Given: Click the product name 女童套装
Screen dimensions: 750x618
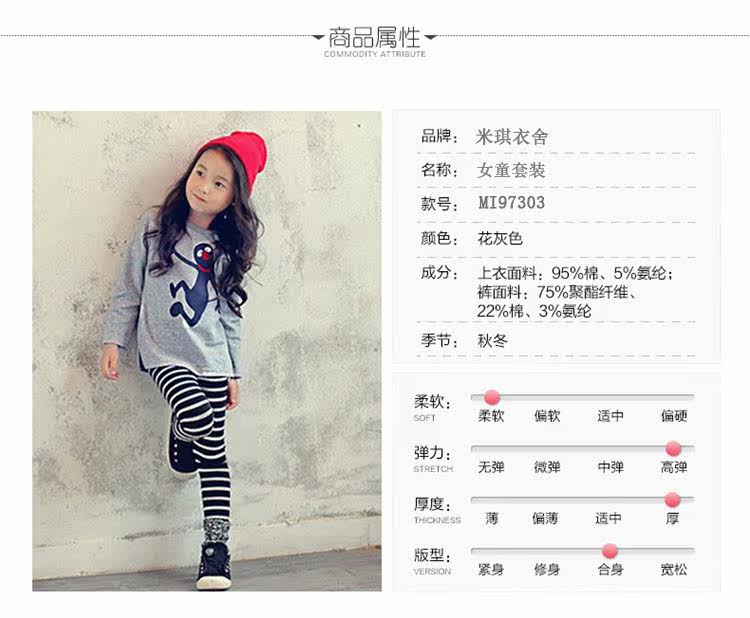Looking at the screenshot, I should click(511, 170).
